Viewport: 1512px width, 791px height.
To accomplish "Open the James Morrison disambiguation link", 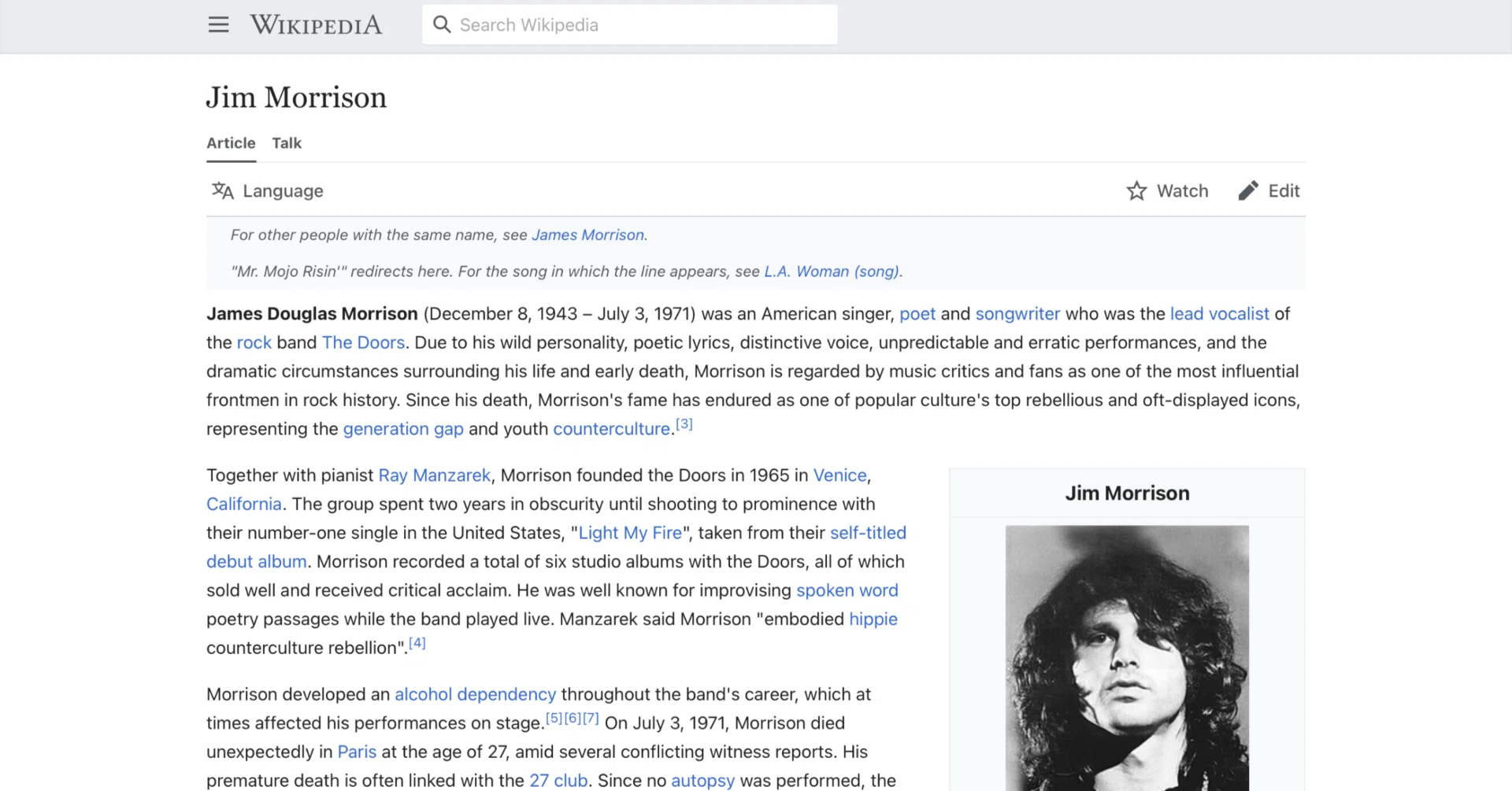I will coord(587,235).
